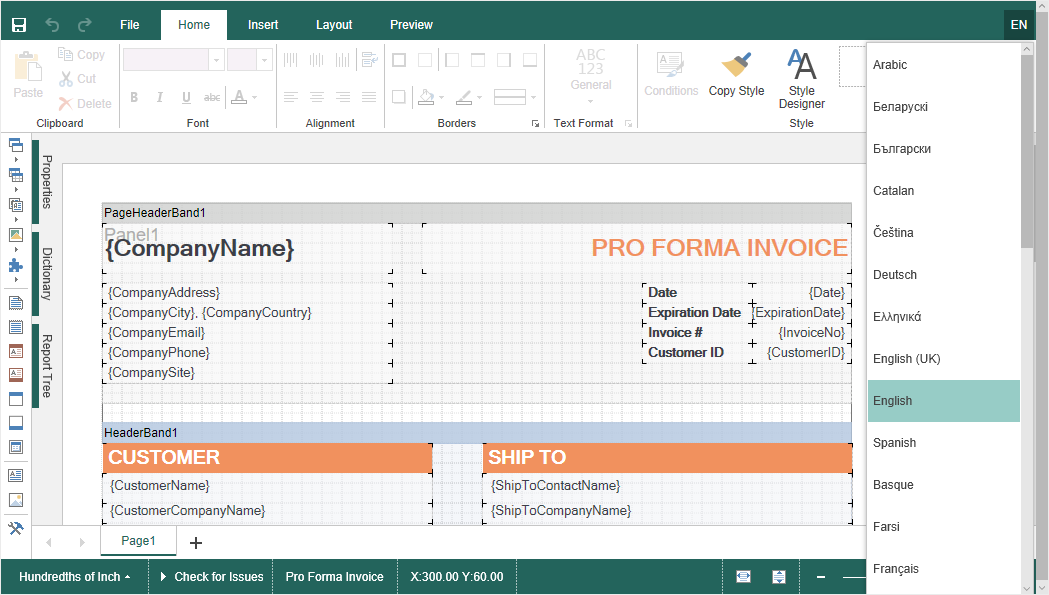Expand the Hundredths of Inch units menu
This screenshot has width=1049, height=595.
74,577
